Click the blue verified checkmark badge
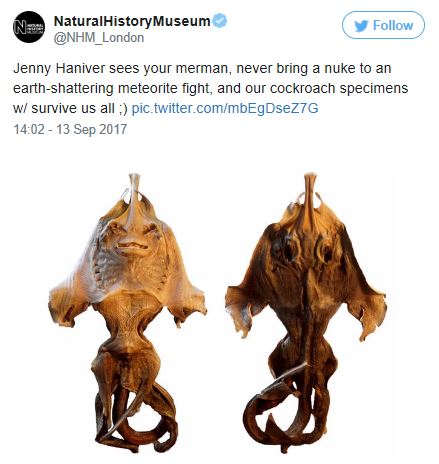This screenshot has width=439, height=464. 220,21
